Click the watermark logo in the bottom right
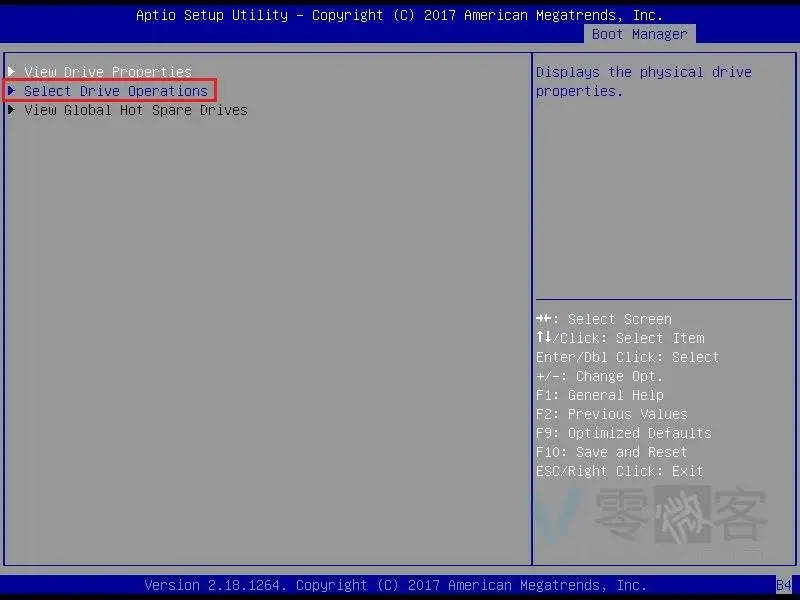 pyautogui.click(x=660, y=518)
